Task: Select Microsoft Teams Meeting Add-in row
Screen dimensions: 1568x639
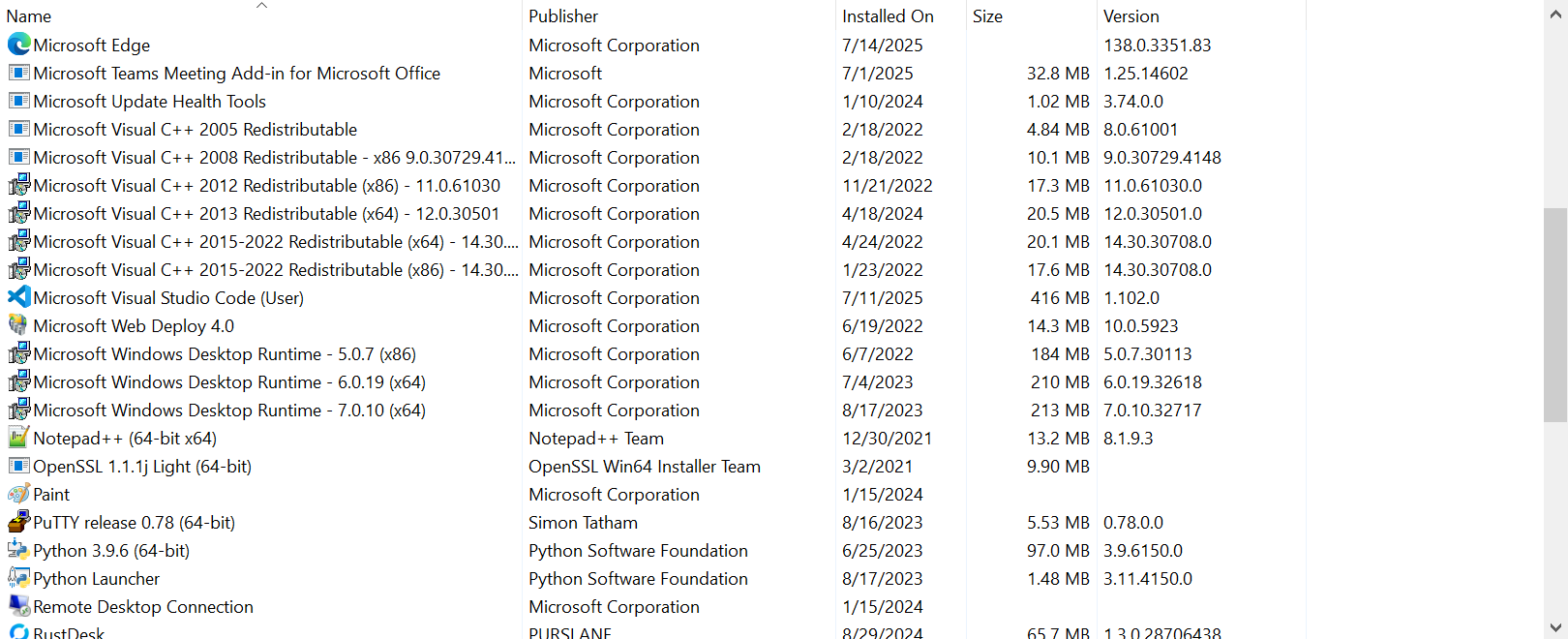Action: [x=236, y=74]
